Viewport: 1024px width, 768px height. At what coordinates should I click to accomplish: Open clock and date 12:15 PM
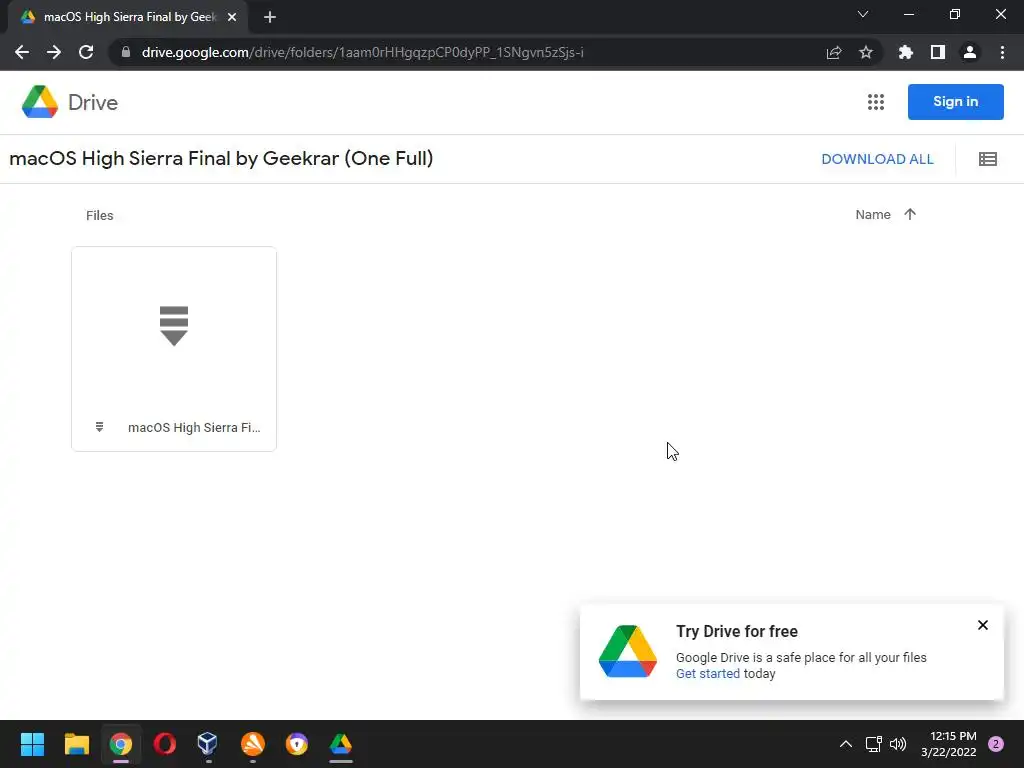948,744
